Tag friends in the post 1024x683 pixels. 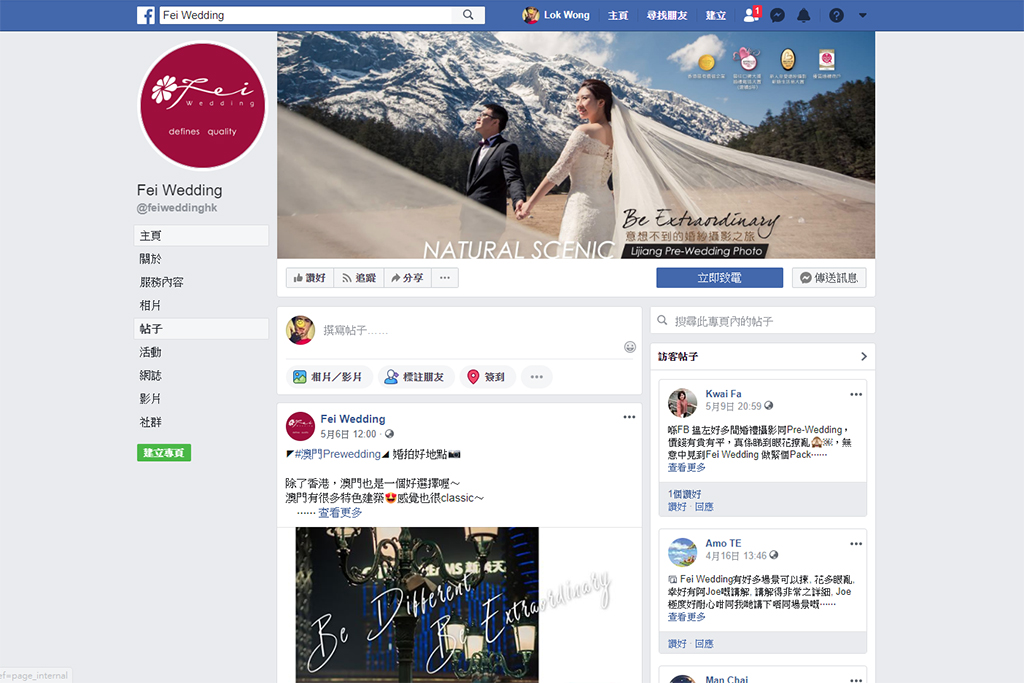[416, 377]
